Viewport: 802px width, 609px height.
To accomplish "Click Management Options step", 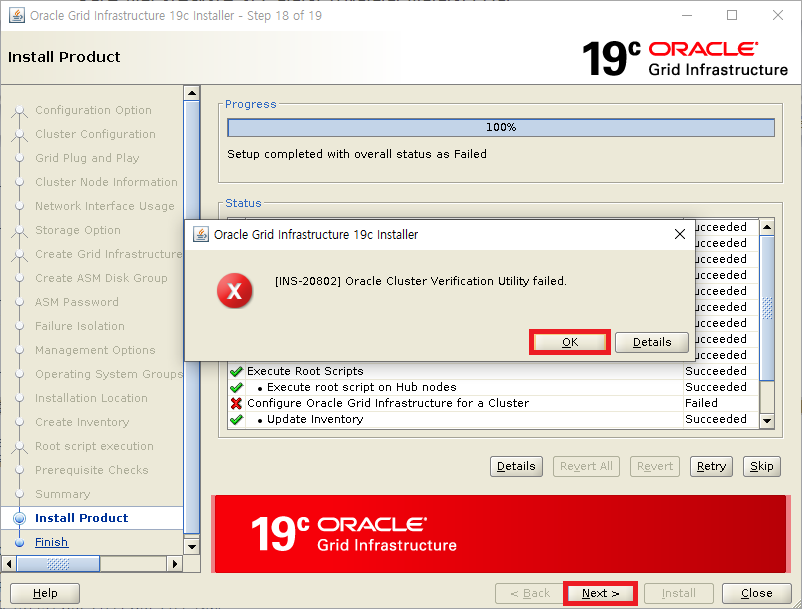I will point(95,350).
